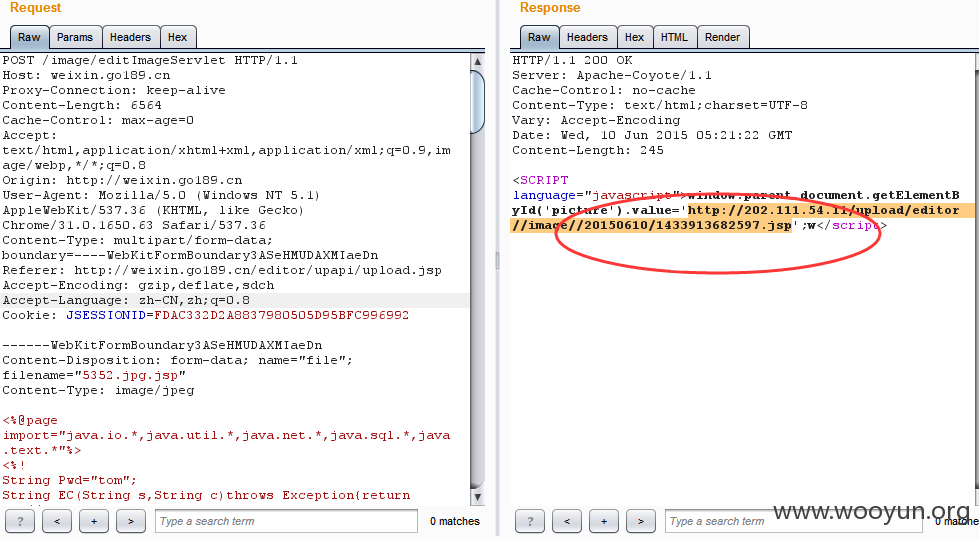This screenshot has height=540, width=979.
Task: Go to next match in Response search
Action: (641, 521)
